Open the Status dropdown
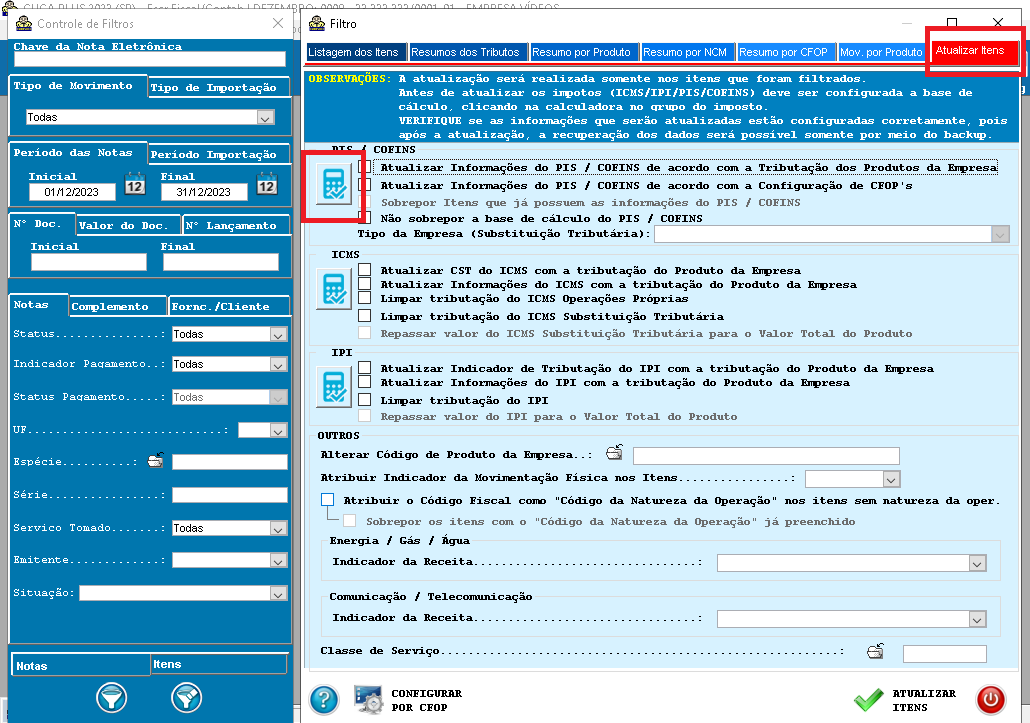 click(x=279, y=334)
